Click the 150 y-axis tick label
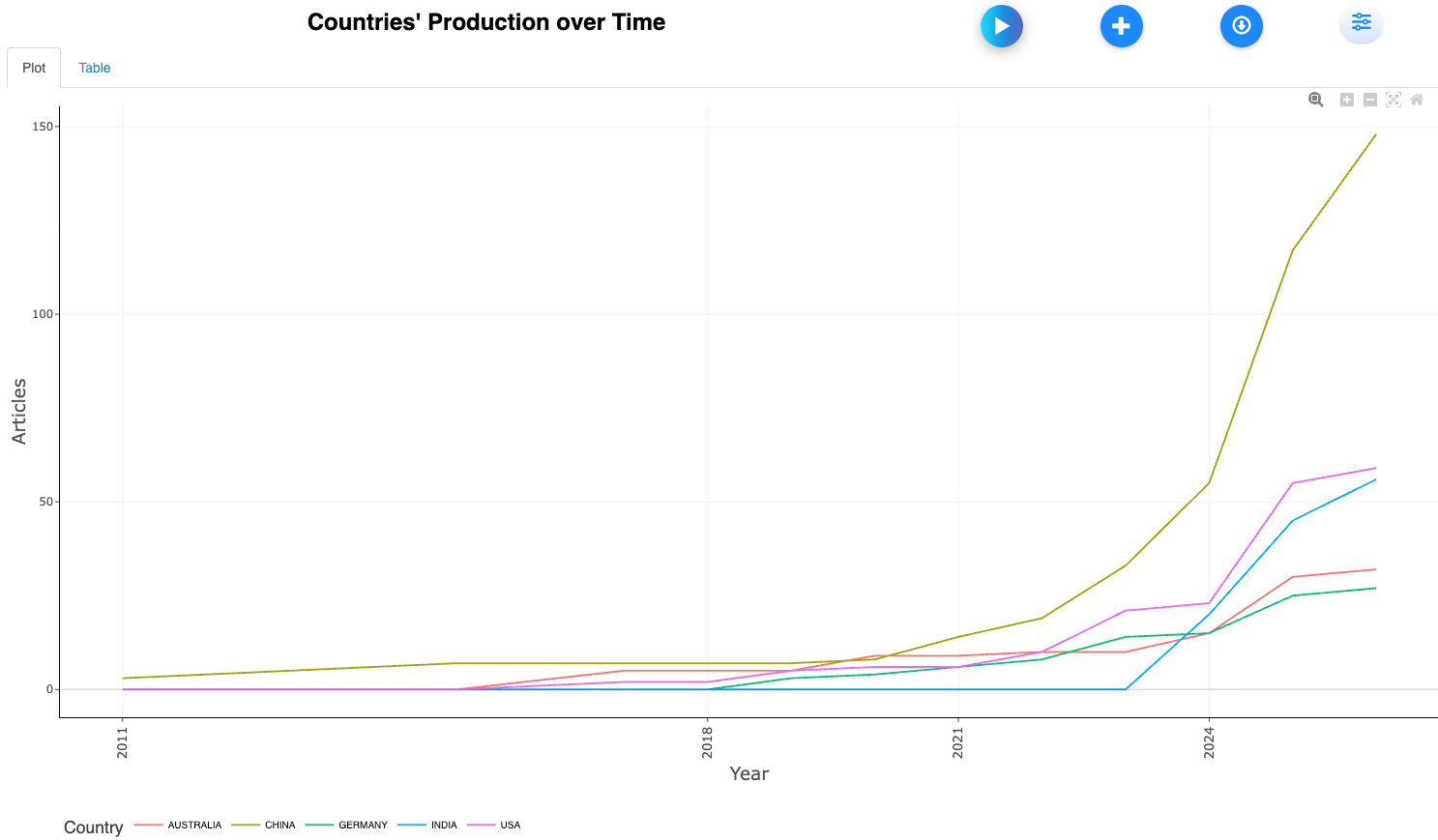Viewport: 1438px width, 840px height. pos(43,127)
